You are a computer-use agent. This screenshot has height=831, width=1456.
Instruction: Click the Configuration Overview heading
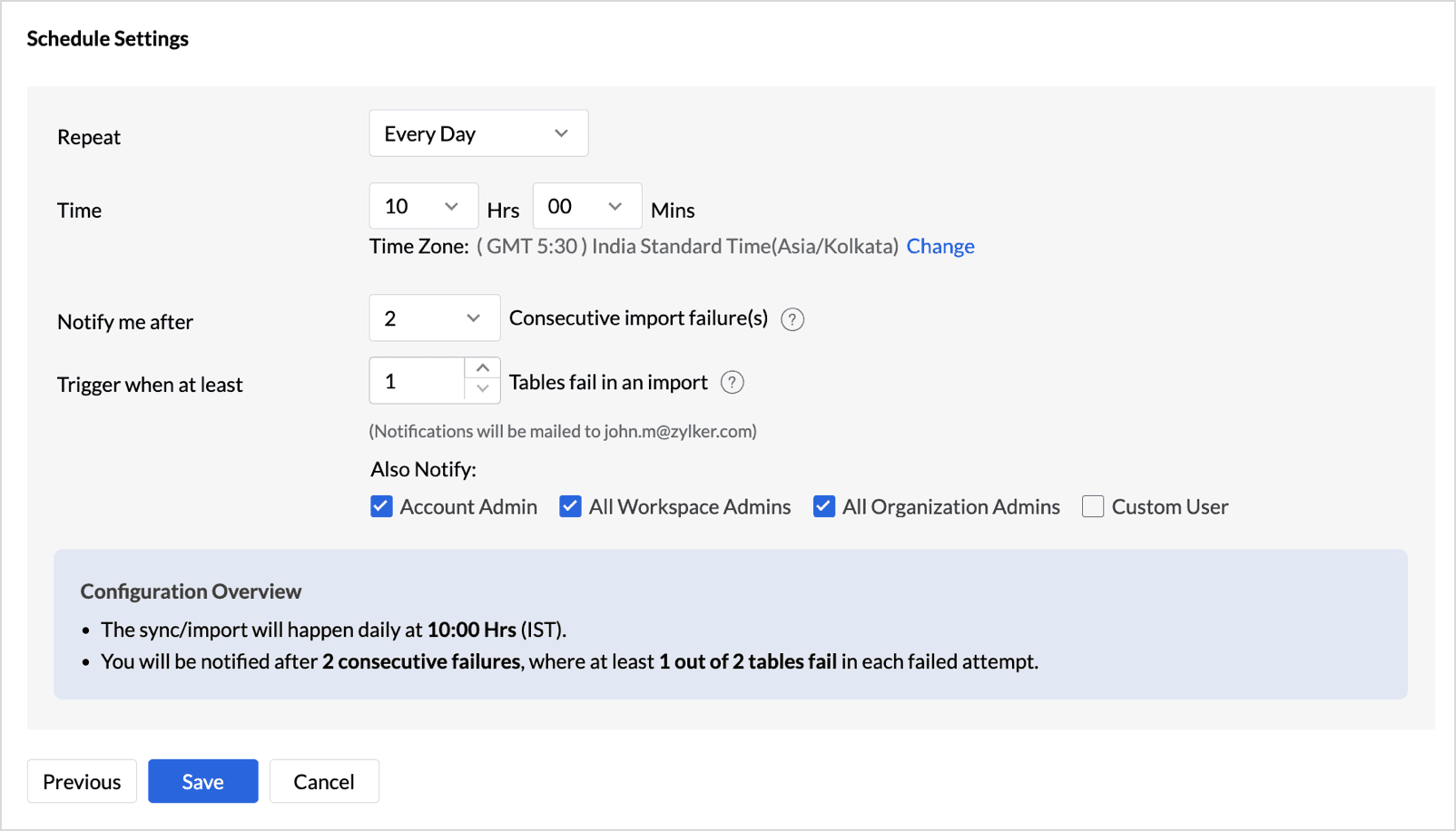[191, 591]
